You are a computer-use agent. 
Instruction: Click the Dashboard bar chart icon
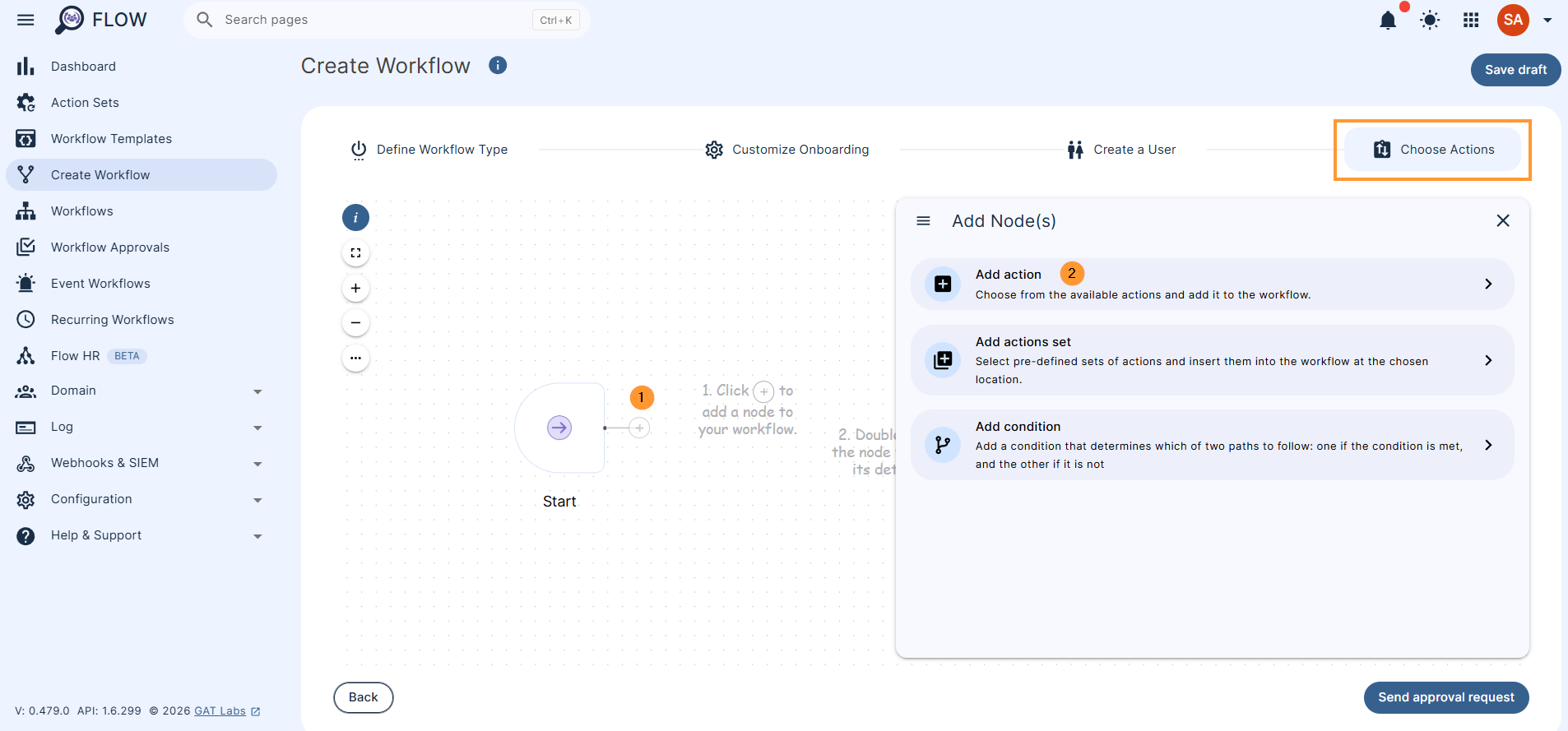26,67
